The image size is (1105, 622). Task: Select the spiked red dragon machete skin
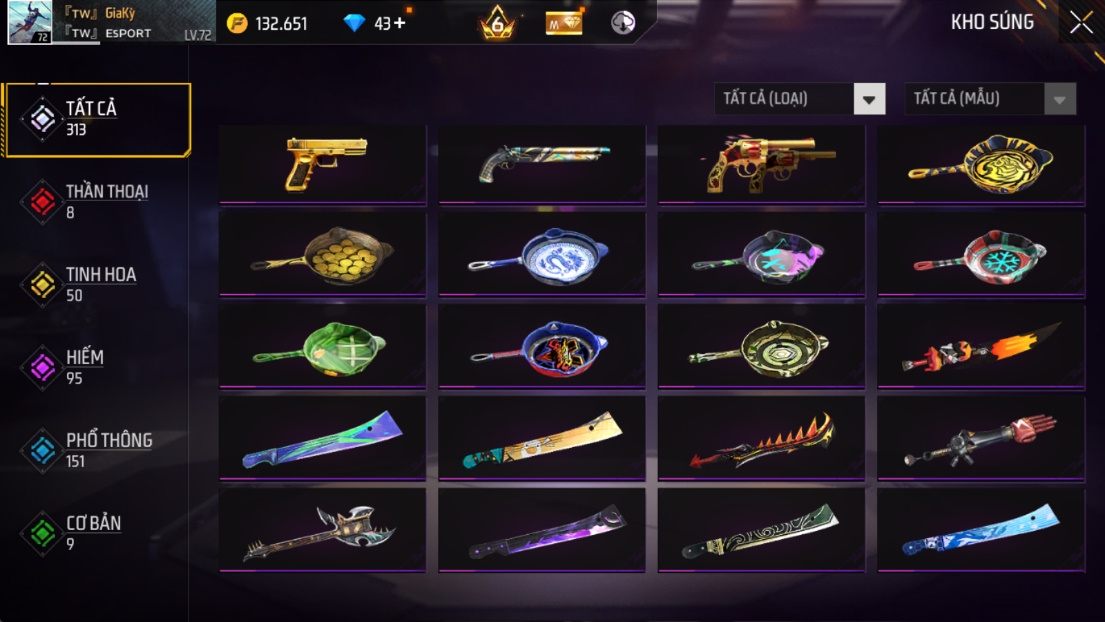click(x=761, y=439)
